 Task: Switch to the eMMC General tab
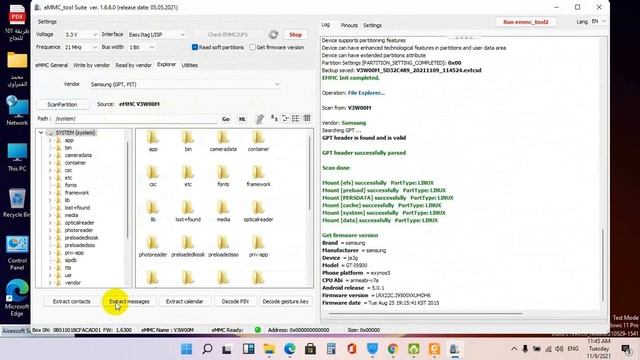51,65
